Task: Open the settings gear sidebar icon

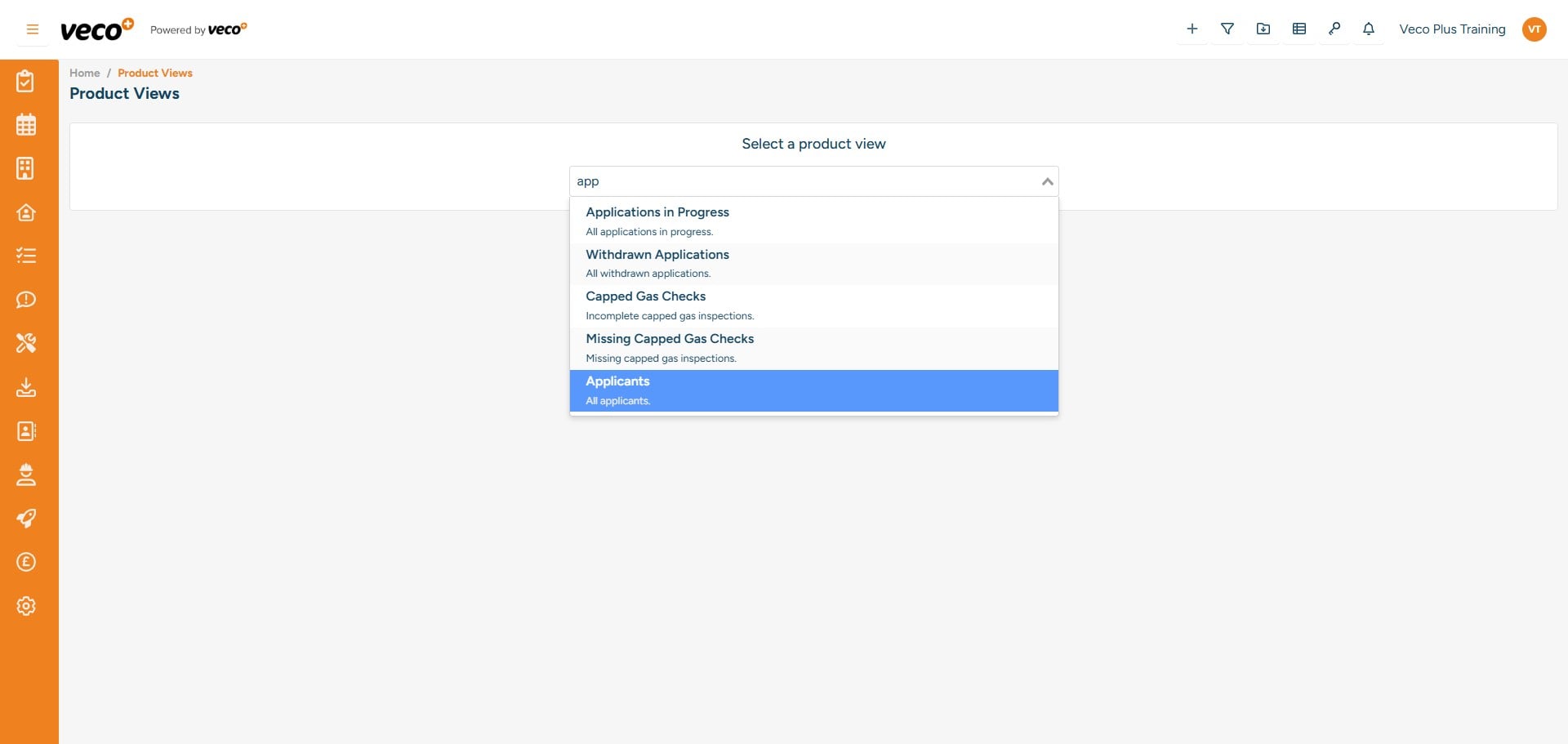Action: click(x=26, y=606)
